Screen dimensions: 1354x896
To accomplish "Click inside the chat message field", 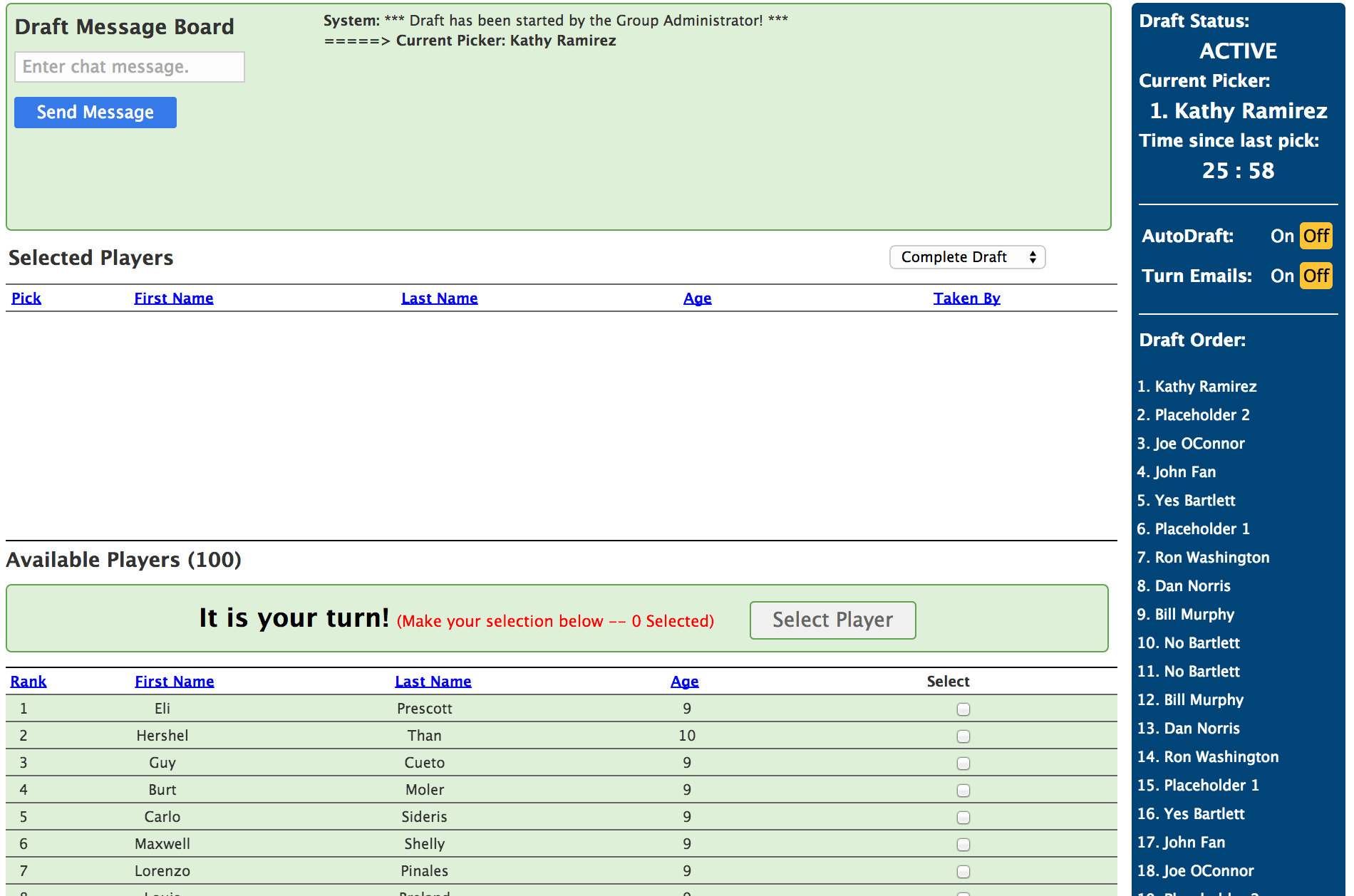I will (129, 66).
